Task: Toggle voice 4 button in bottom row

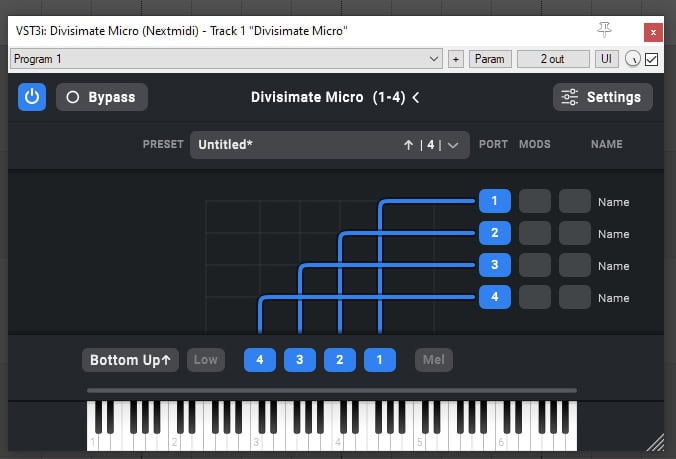Action: click(x=260, y=360)
